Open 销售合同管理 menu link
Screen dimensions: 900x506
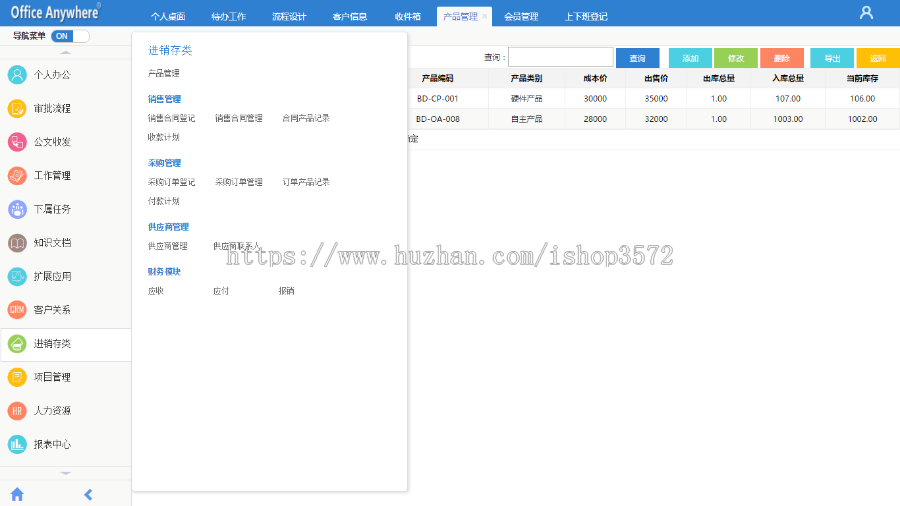pos(239,118)
